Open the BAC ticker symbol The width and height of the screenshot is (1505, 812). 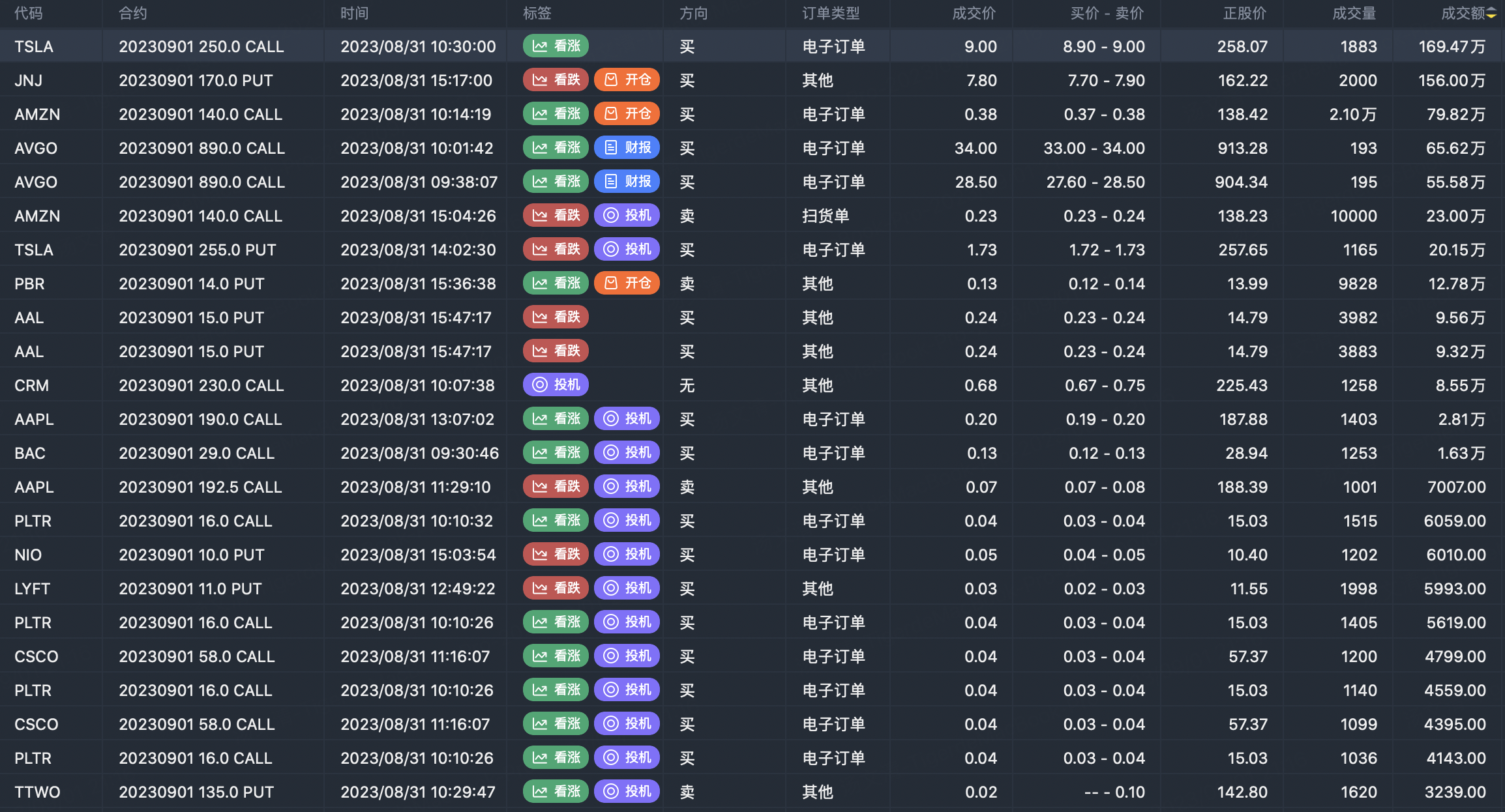(30, 453)
